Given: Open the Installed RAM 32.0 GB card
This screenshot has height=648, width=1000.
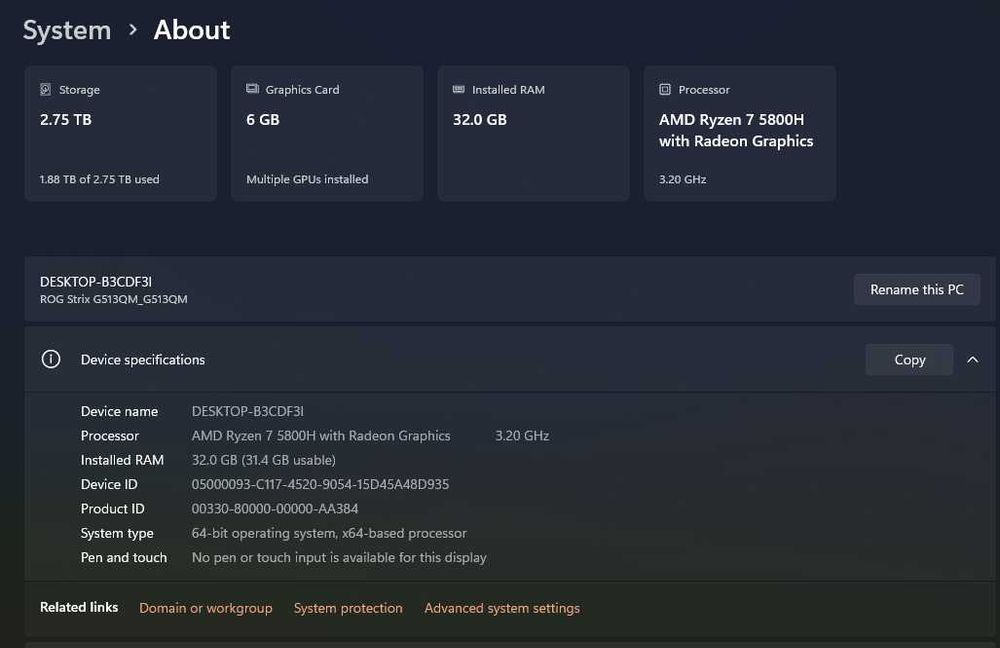Looking at the screenshot, I should pyautogui.click(x=534, y=133).
